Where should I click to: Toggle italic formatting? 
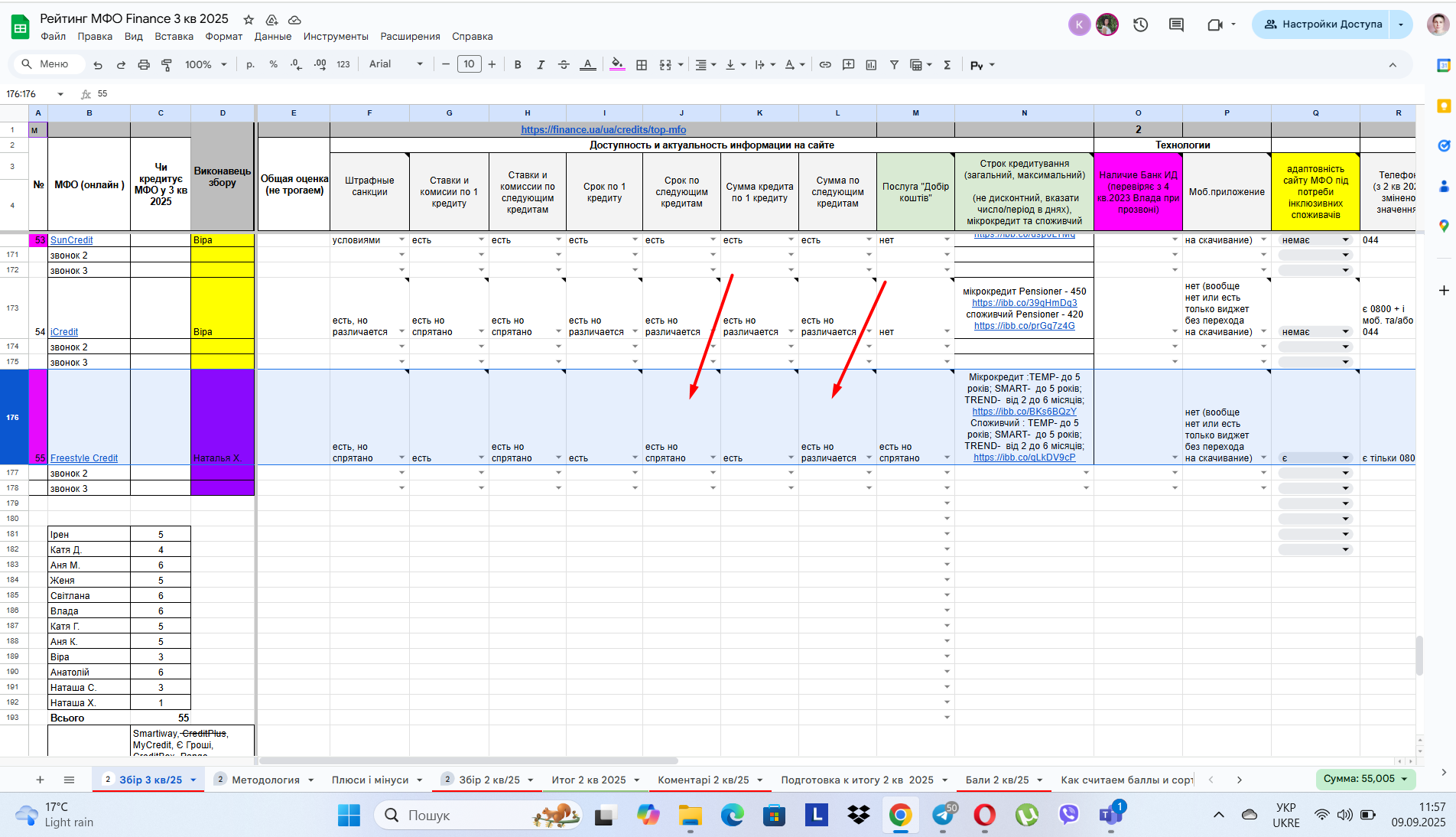point(541,65)
